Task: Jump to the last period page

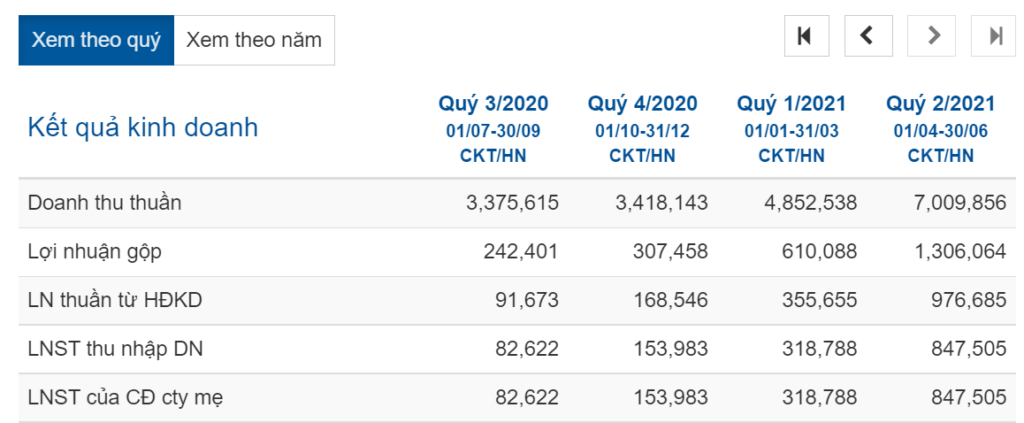Action: (x=995, y=36)
